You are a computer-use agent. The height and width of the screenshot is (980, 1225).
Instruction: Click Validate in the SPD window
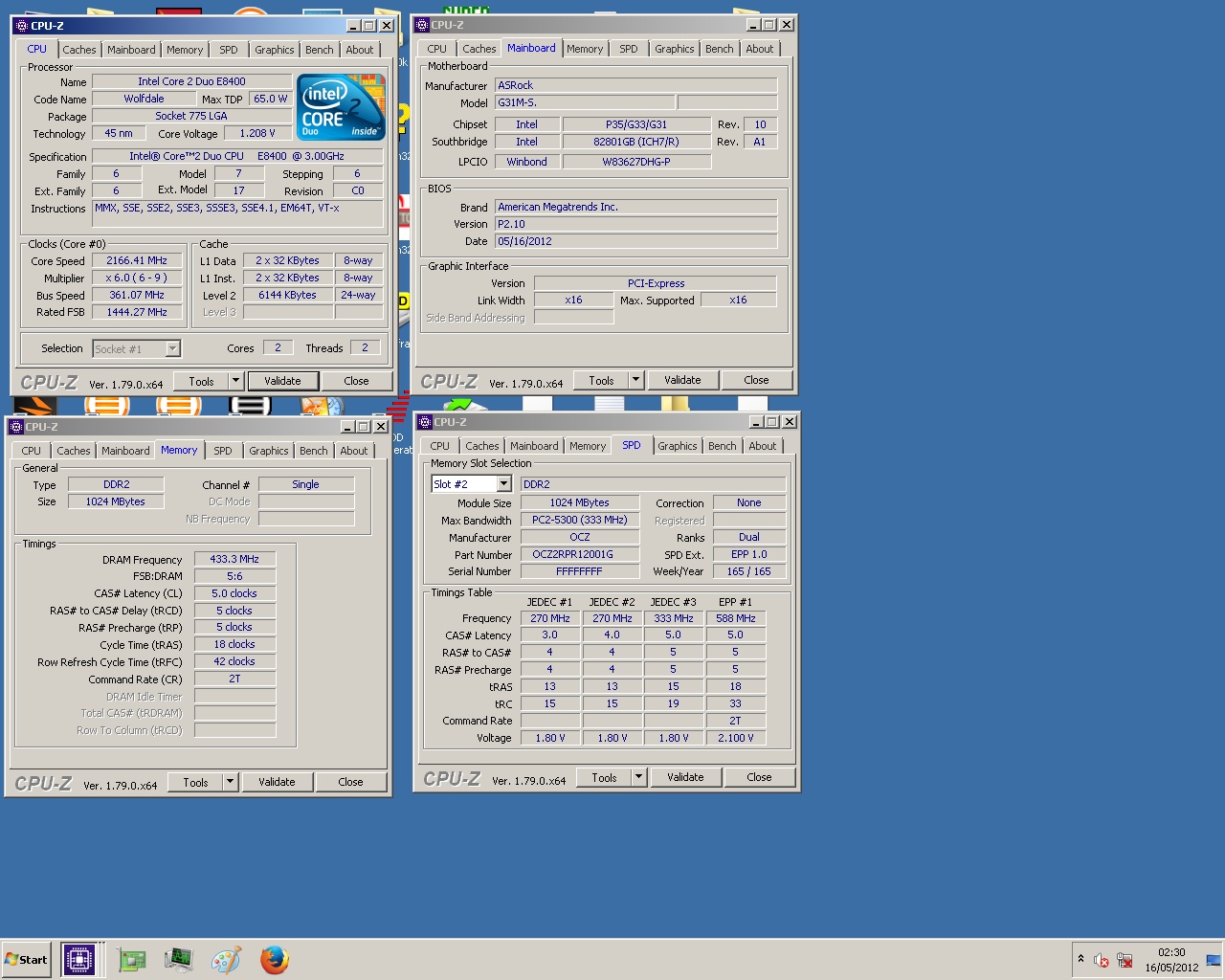click(x=685, y=777)
